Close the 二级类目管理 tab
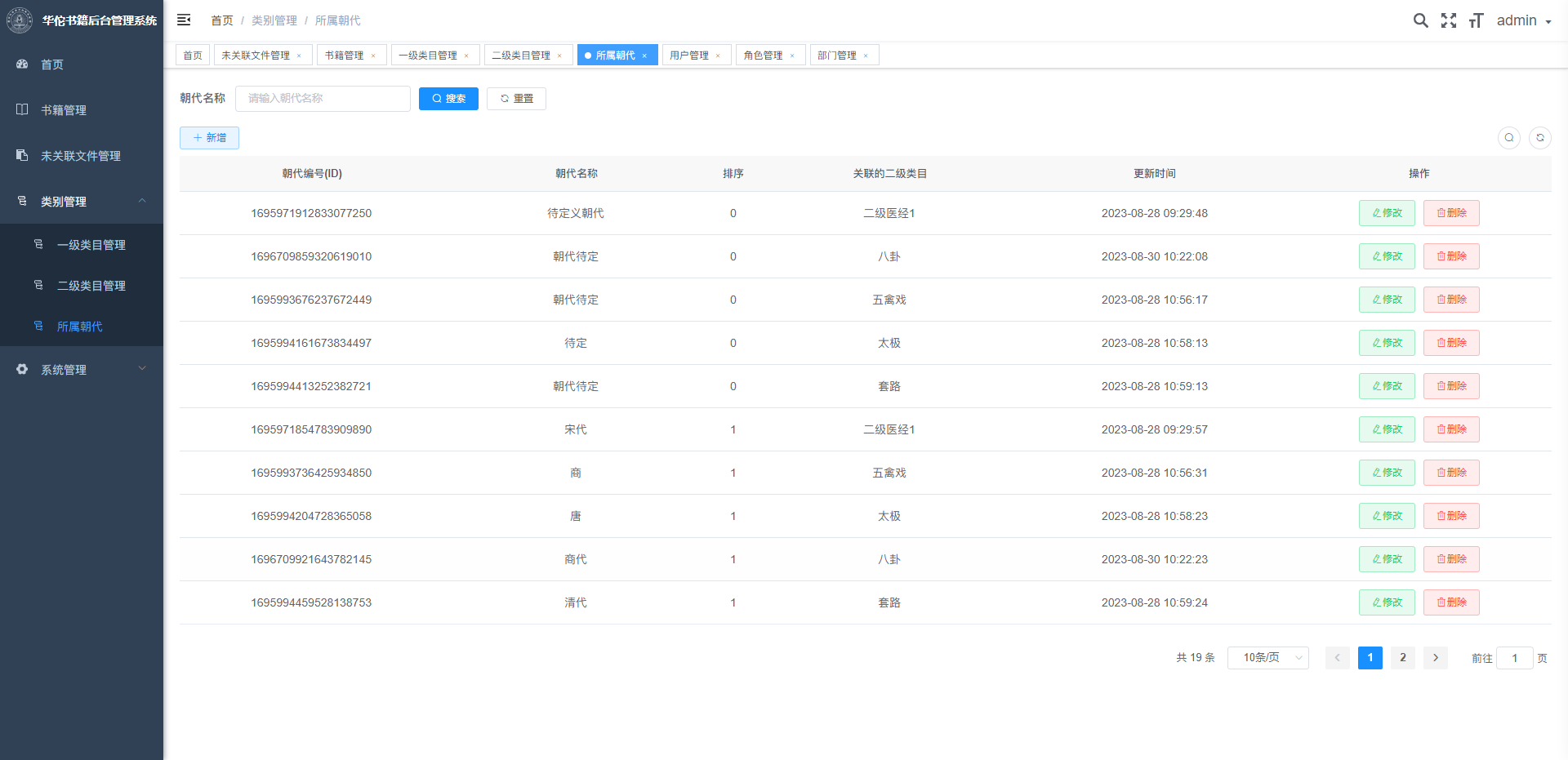Viewport: 1568px width, 760px height. 559,56
